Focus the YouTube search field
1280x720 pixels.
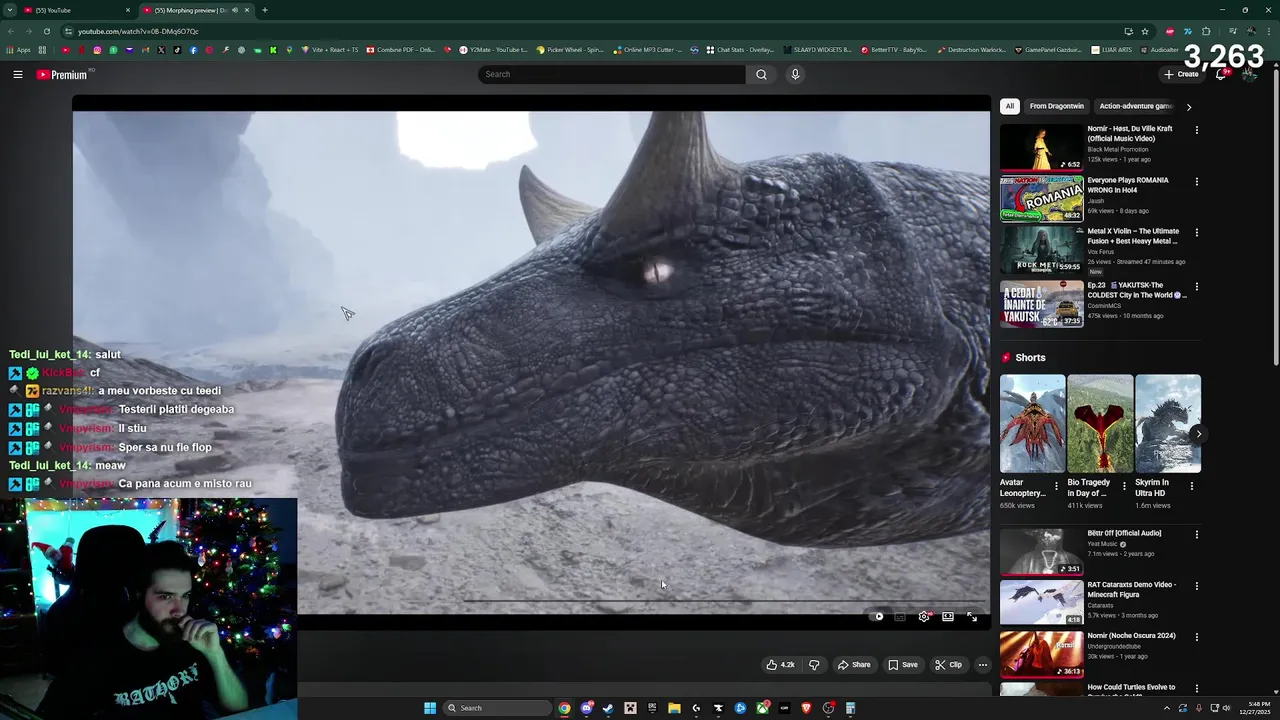click(x=612, y=74)
